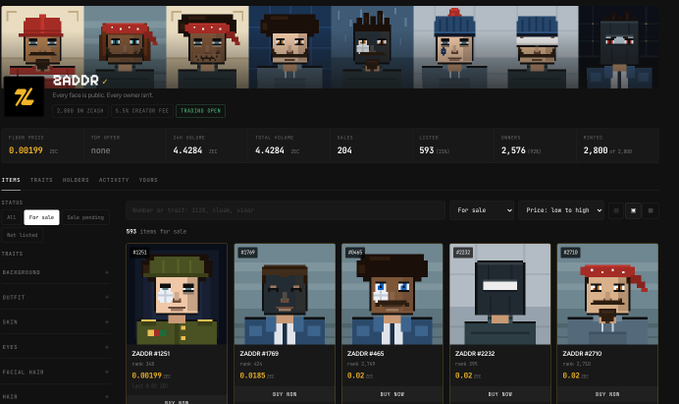
Task: Click the number or trait search field
Action: click(285, 210)
